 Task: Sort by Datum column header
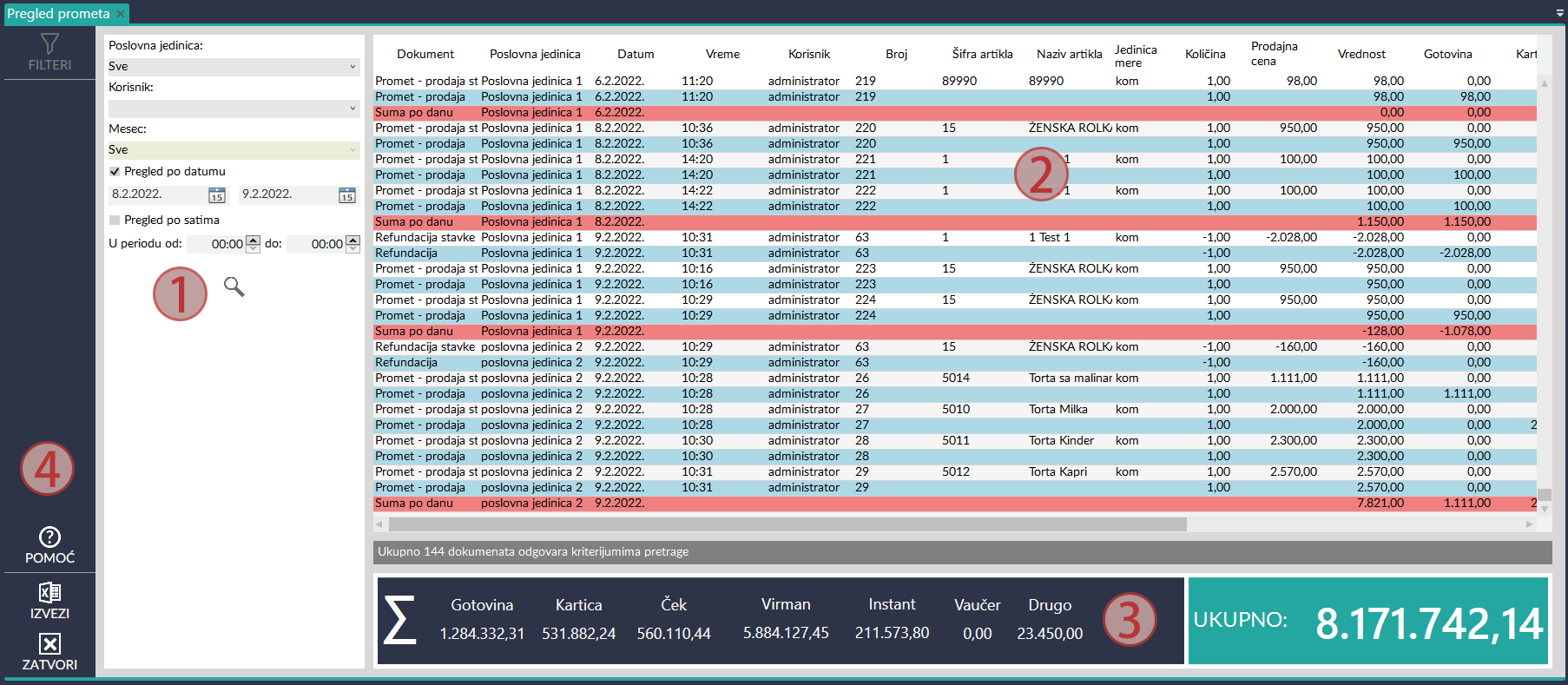pos(636,54)
